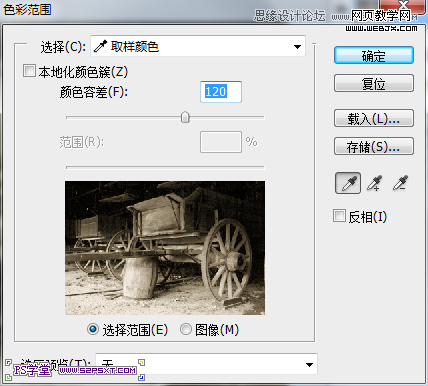The image size is (428, 386).
Task: Tick the 反相(I) invert checkbox
Action: [339, 216]
